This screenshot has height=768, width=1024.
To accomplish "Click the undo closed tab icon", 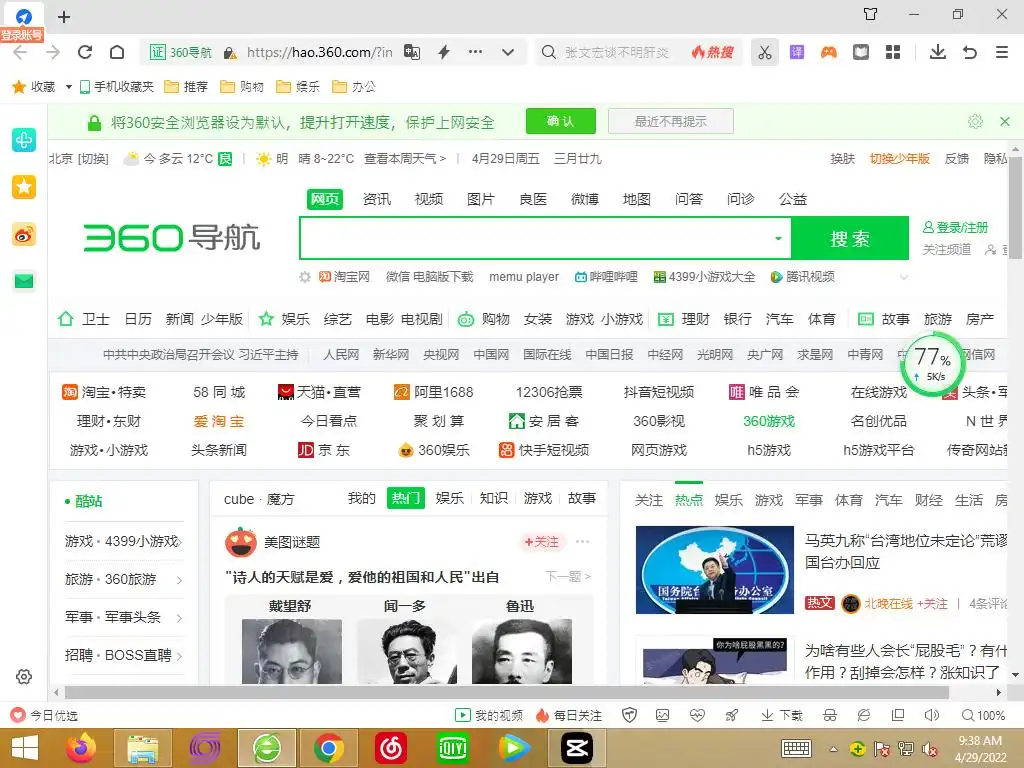I will coord(970,52).
